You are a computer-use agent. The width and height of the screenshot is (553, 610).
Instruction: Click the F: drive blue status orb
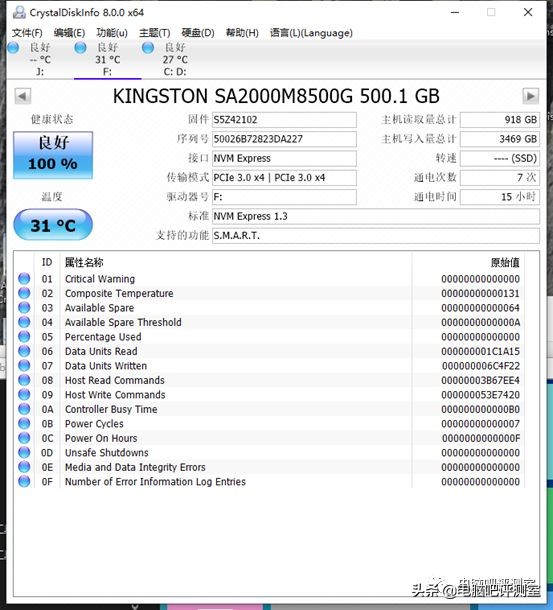80,48
